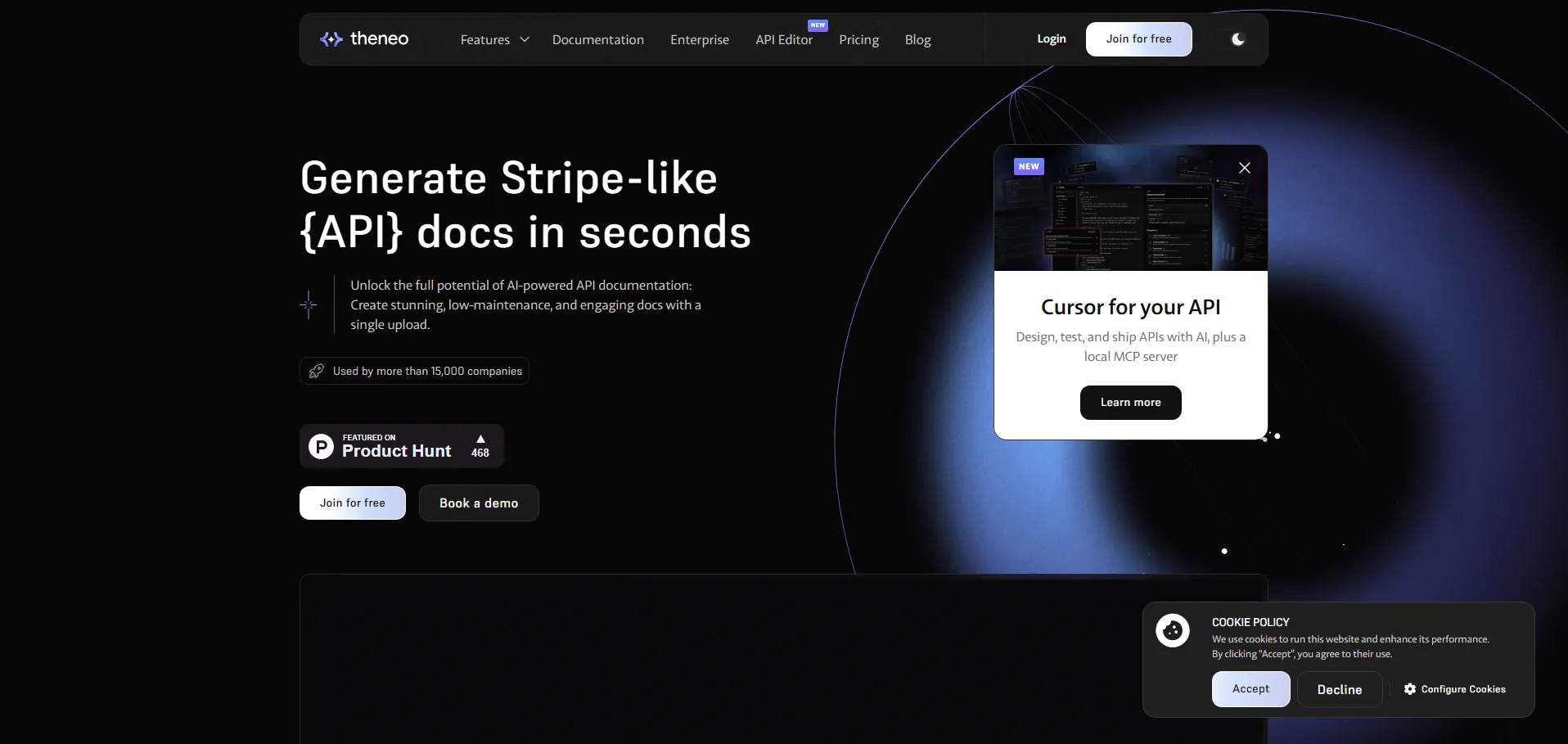Decline the cookies
This screenshot has height=744, width=1568.
click(x=1339, y=689)
